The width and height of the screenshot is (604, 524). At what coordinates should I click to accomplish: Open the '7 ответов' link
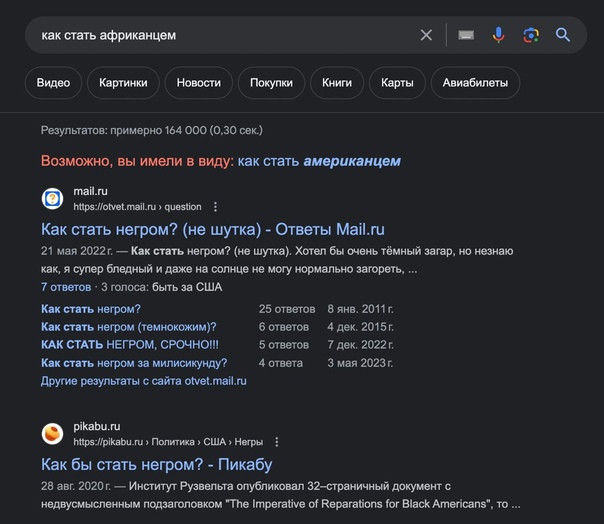(x=66, y=287)
